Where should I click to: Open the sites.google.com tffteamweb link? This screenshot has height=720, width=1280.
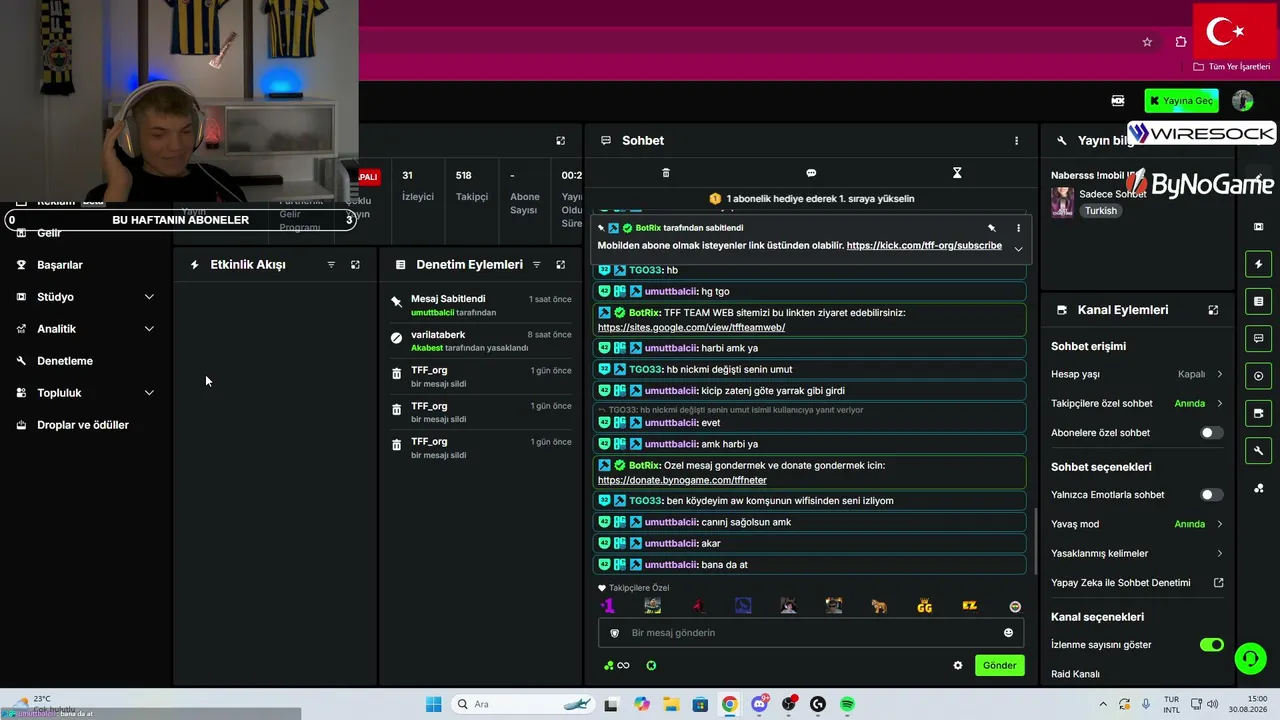(x=691, y=327)
